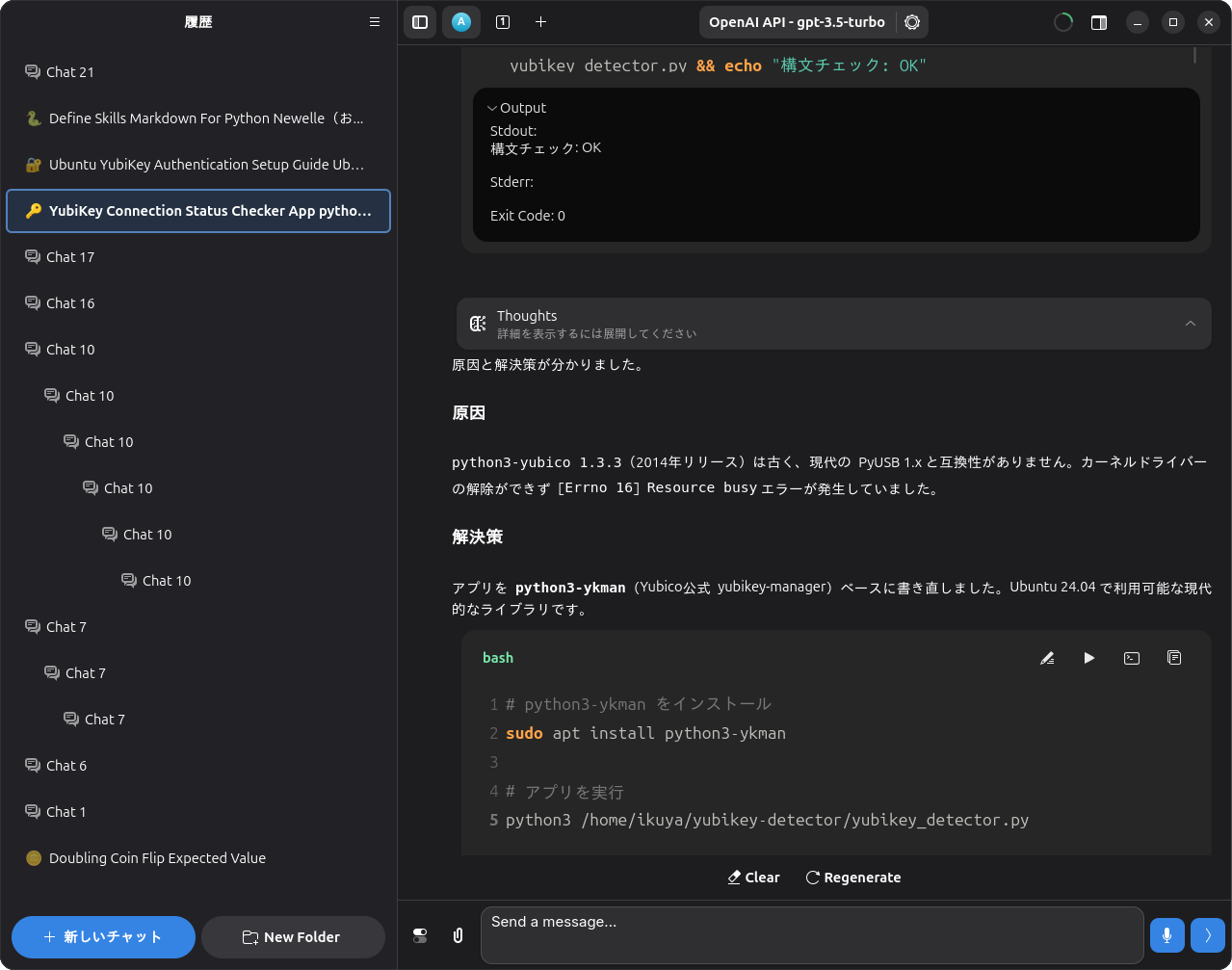The image size is (1232, 970).
Task: Click the 'bash' language label
Action: coord(498,658)
